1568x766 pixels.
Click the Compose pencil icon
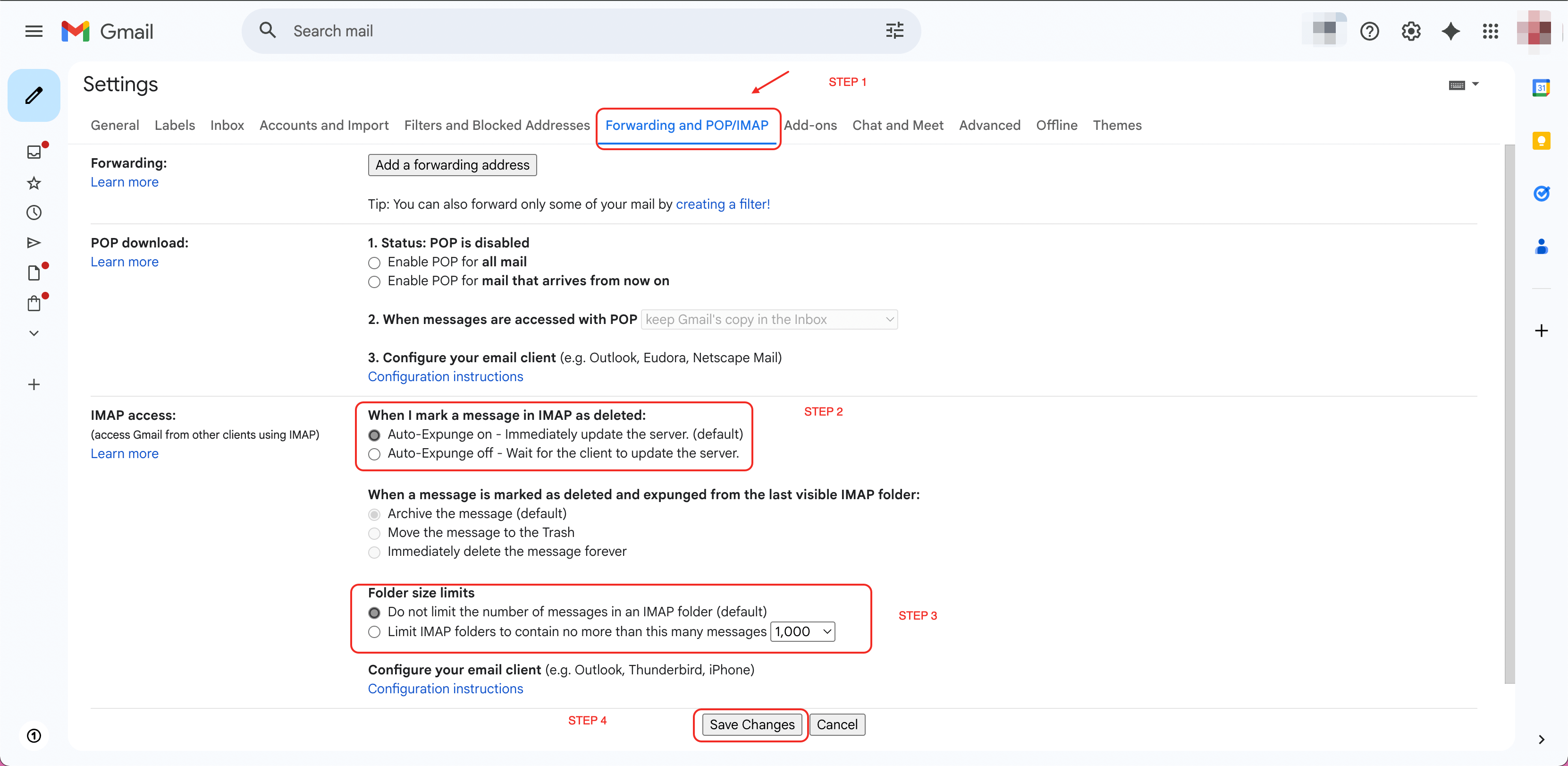(34, 95)
